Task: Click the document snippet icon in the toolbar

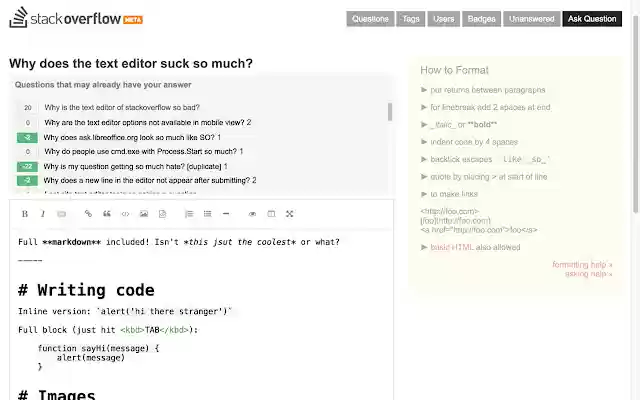Action: click(x=162, y=214)
